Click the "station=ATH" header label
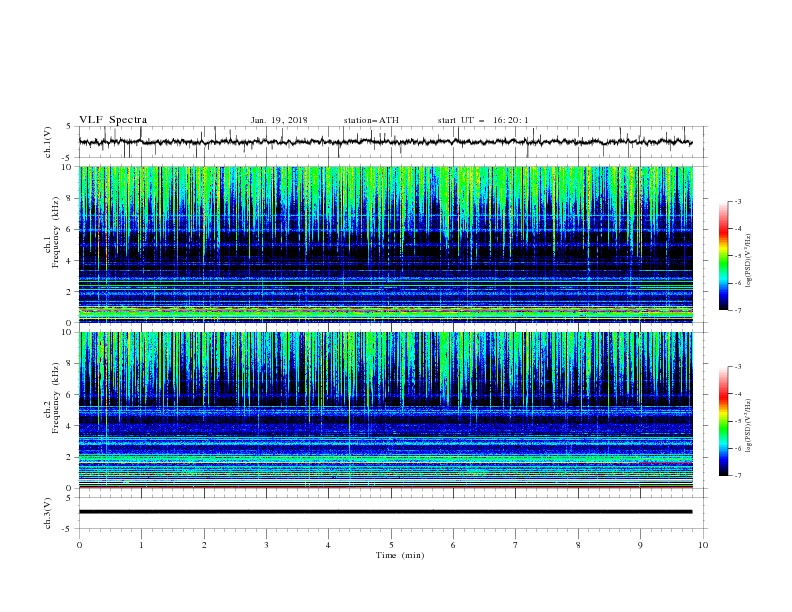This screenshot has width=792, height=612. tap(371, 120)
